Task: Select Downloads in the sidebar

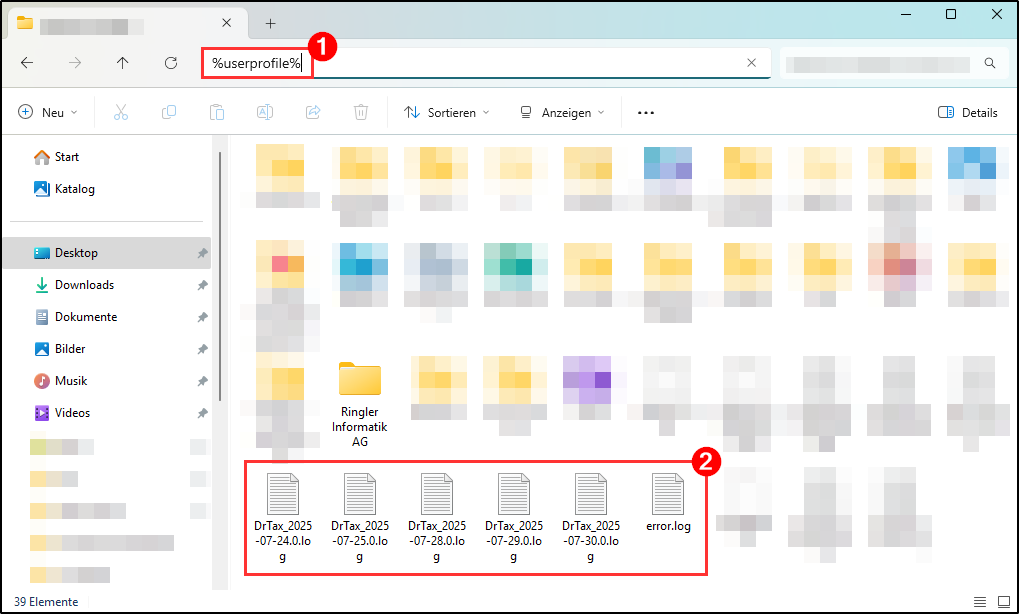Action: tap(84, 285)
